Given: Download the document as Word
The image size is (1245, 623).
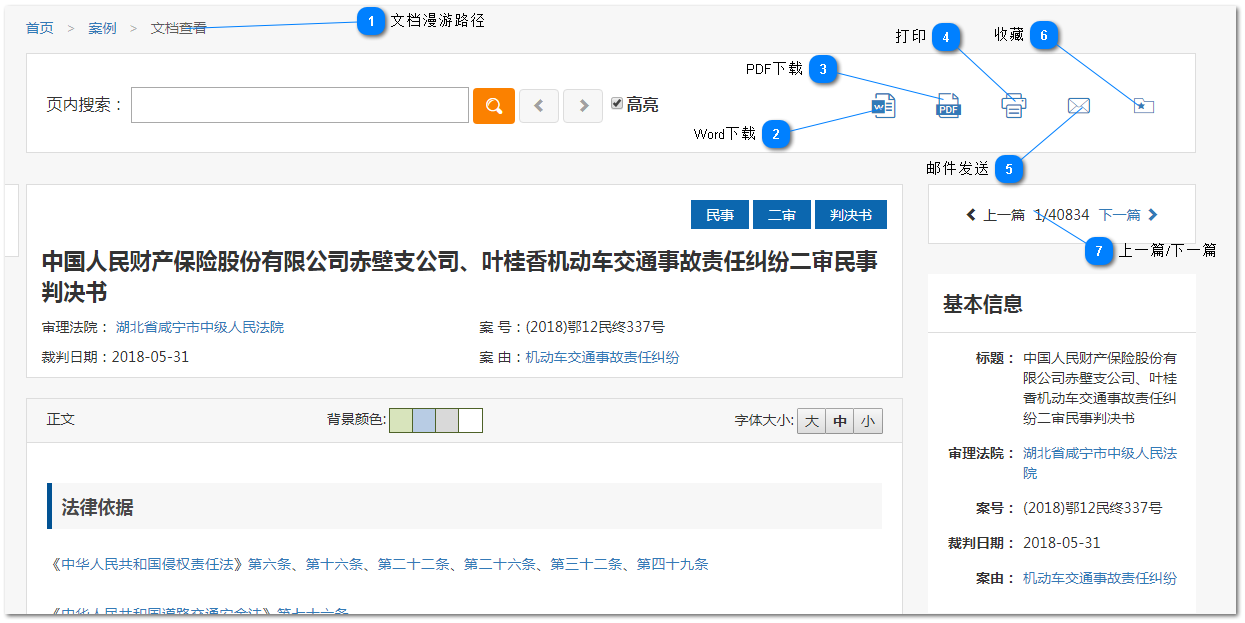Looking at the screenshot, I should pyautogui.click(x=882, y=104).
